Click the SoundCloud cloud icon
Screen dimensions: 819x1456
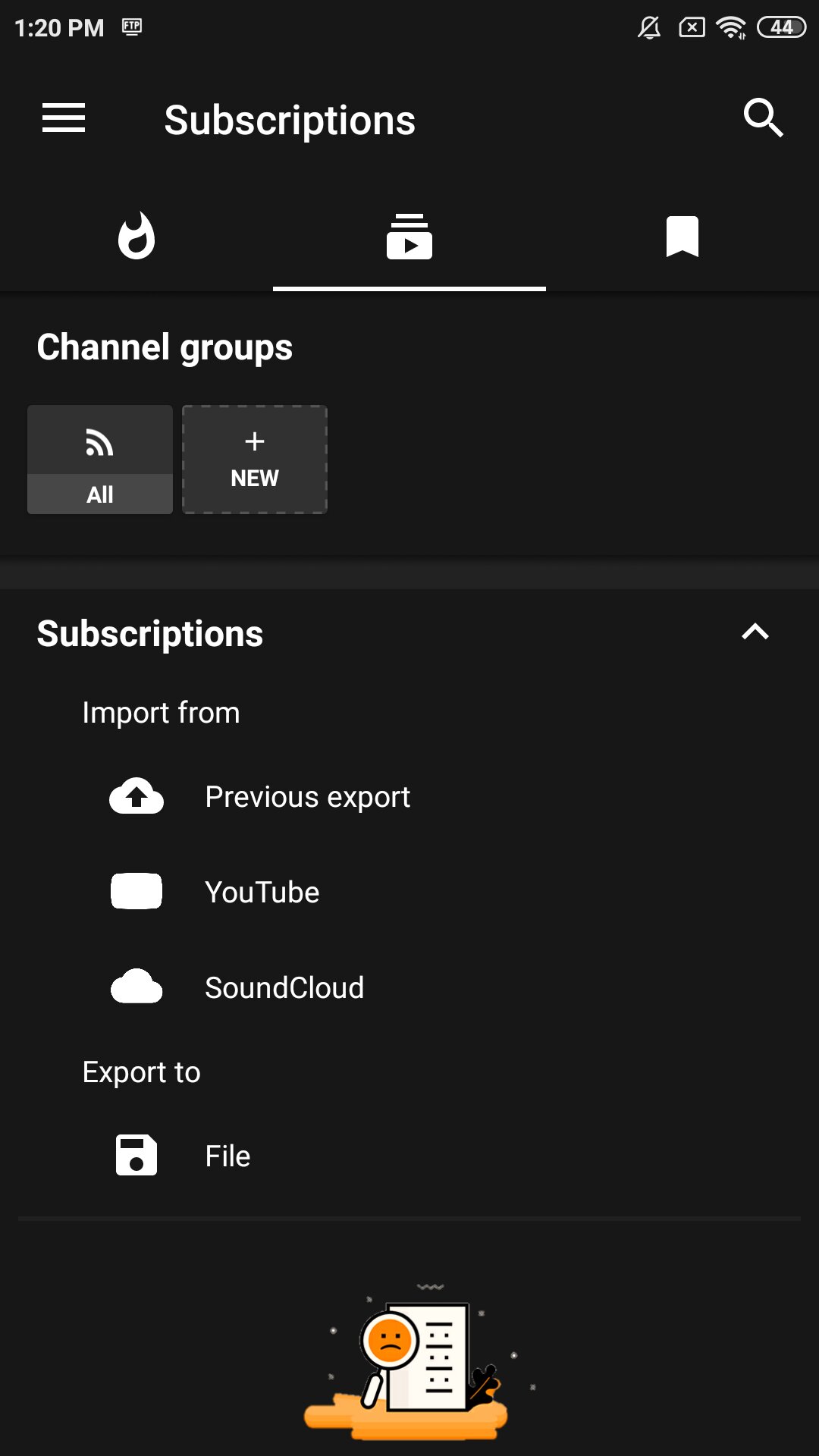point(136,987)
